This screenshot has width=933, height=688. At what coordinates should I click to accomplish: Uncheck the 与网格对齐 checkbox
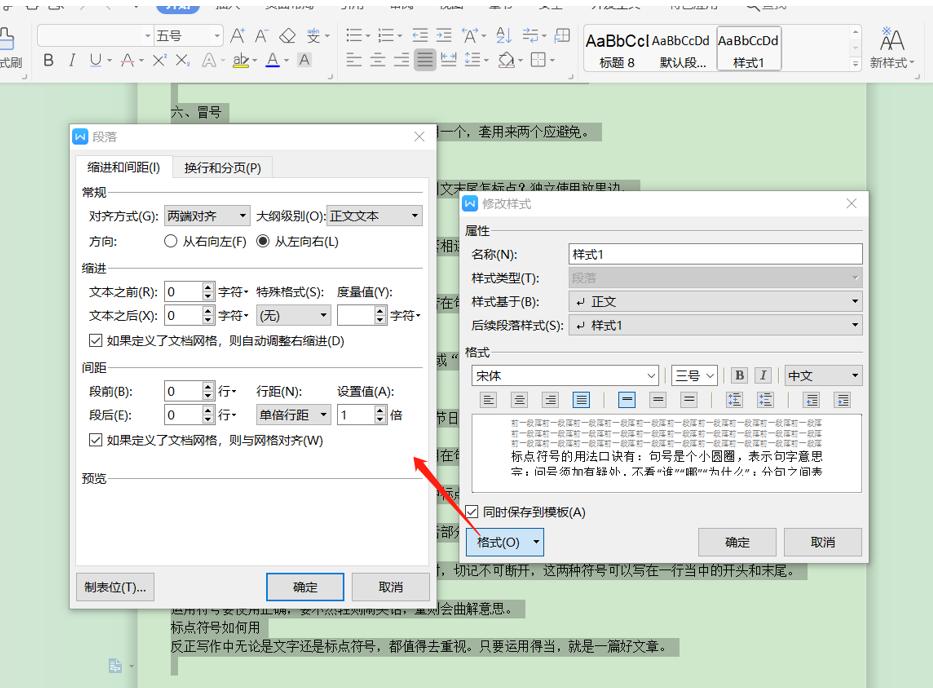pos(92,434)
